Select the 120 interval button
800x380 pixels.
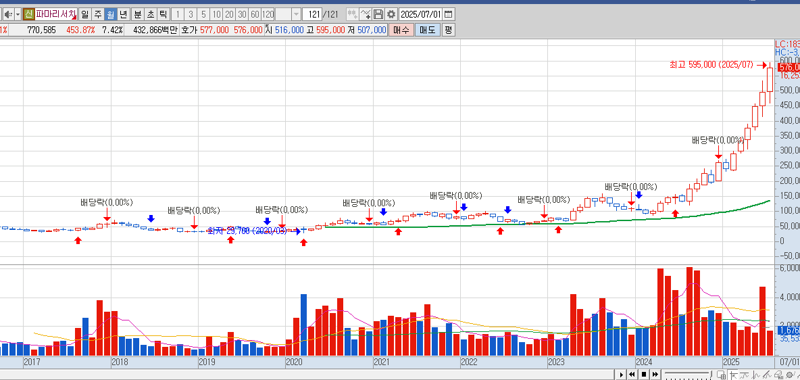[x=268, y=14]
